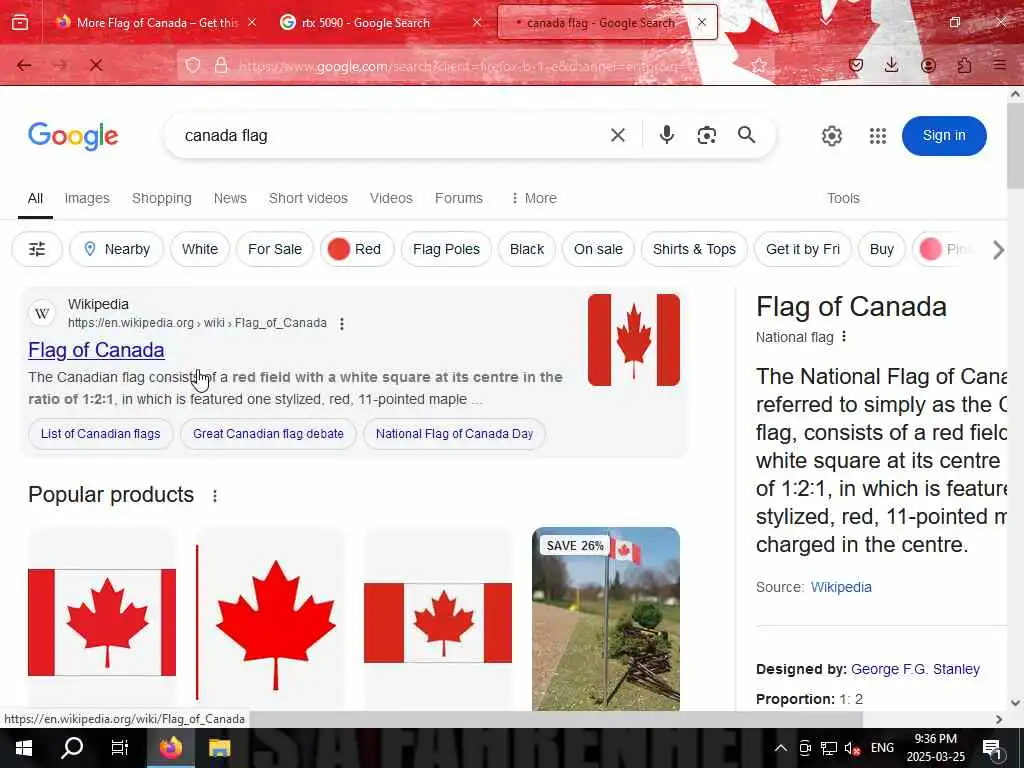Open the Google logo homepage
Image resolution: width=1024 pixels, height=768 pixels.
click(73, 136)
